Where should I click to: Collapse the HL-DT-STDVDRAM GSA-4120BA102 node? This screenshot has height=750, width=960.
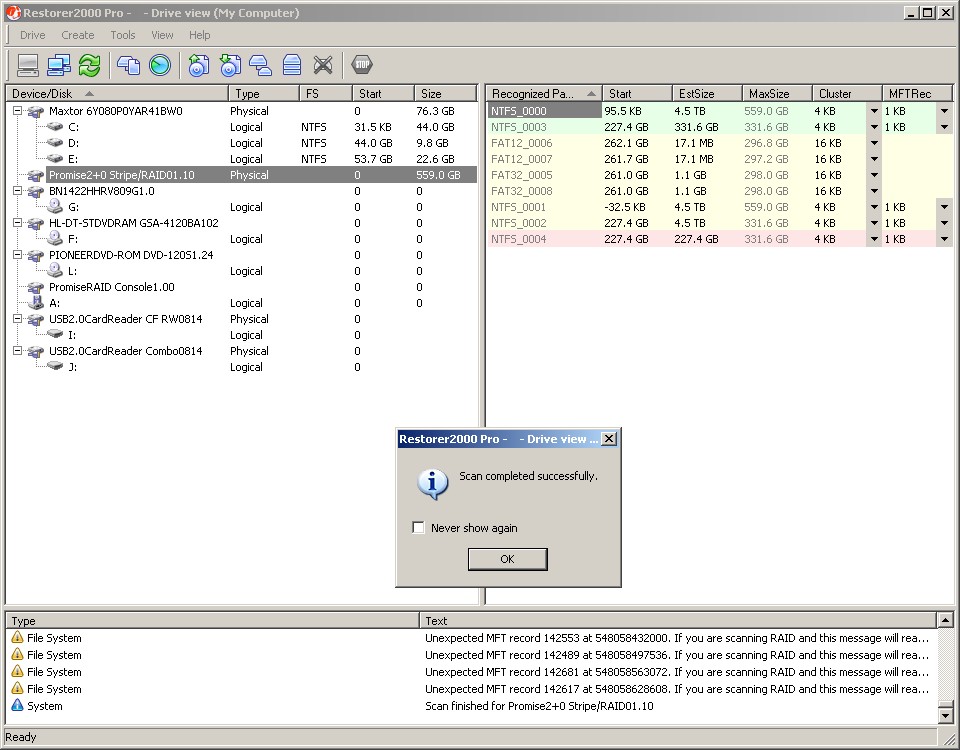(18, 223)
